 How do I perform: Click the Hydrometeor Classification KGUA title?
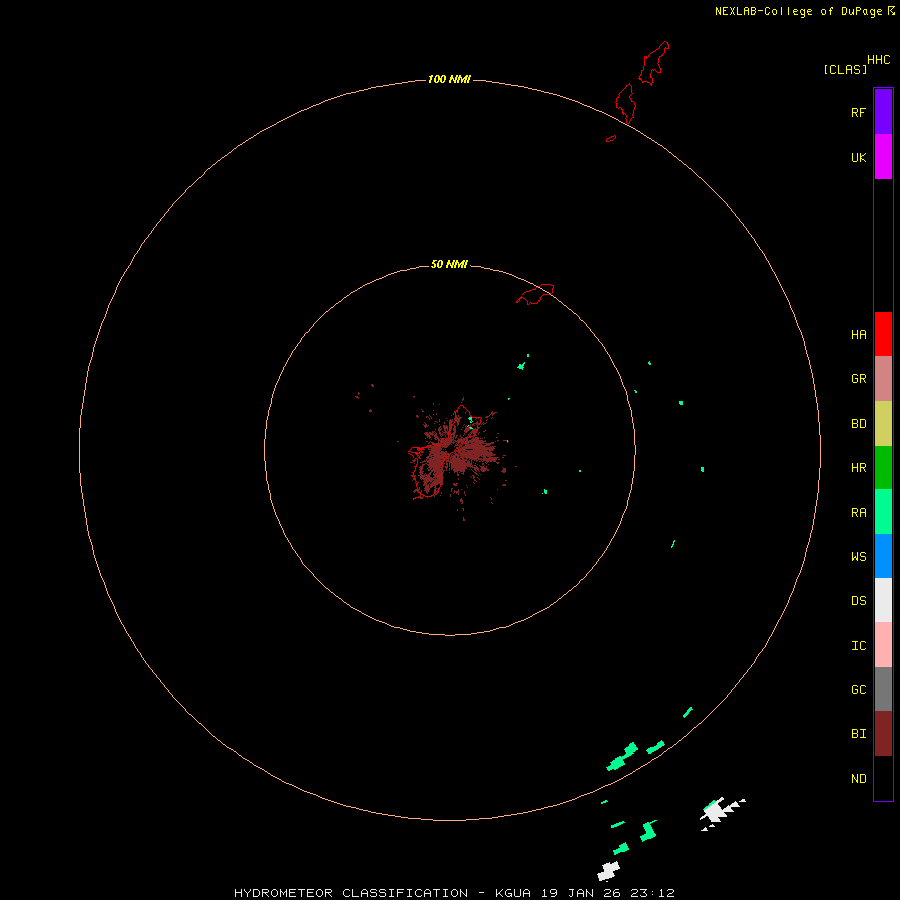pyautogui.click(x=454, y=893)
